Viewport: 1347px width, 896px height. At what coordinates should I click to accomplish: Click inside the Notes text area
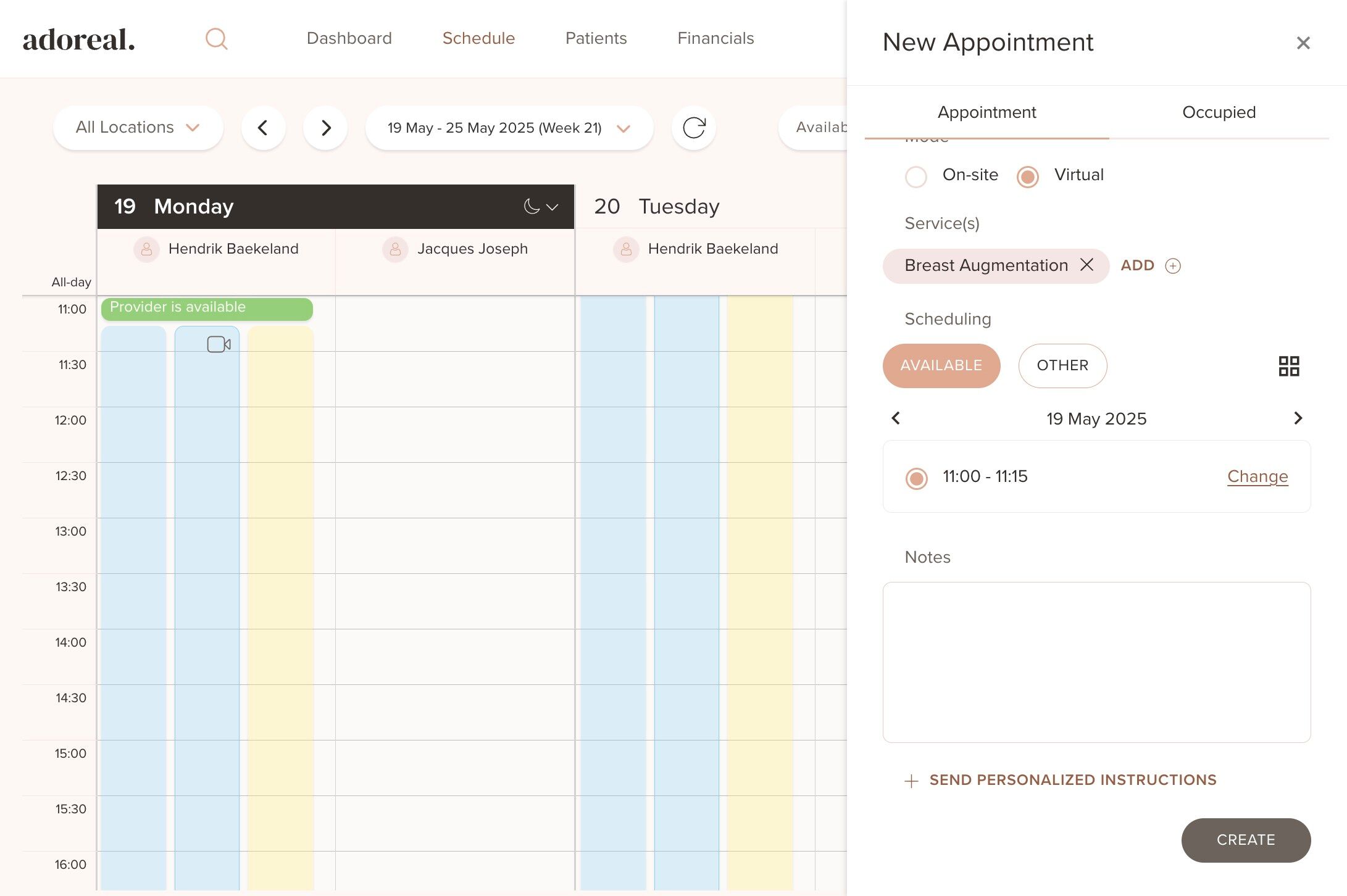click(1096, 662)
